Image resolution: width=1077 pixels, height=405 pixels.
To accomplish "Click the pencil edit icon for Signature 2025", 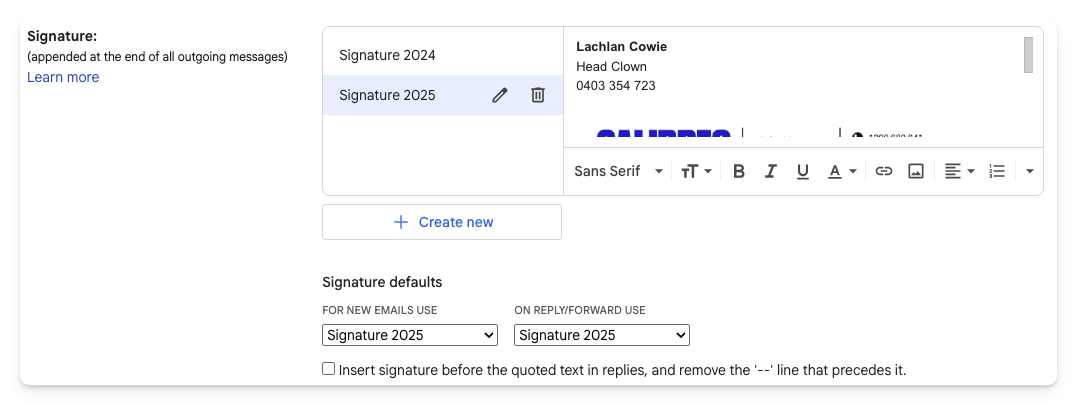I will pyautogui.click(x=500, y=95).
